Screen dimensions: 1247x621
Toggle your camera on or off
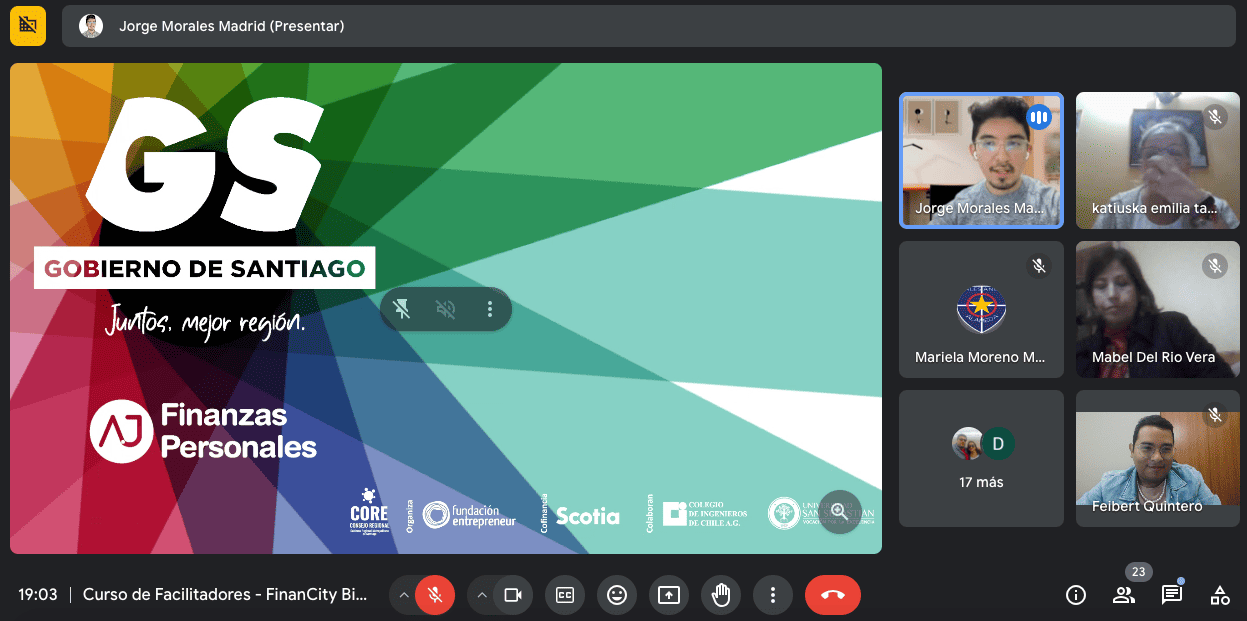point(513,595)
